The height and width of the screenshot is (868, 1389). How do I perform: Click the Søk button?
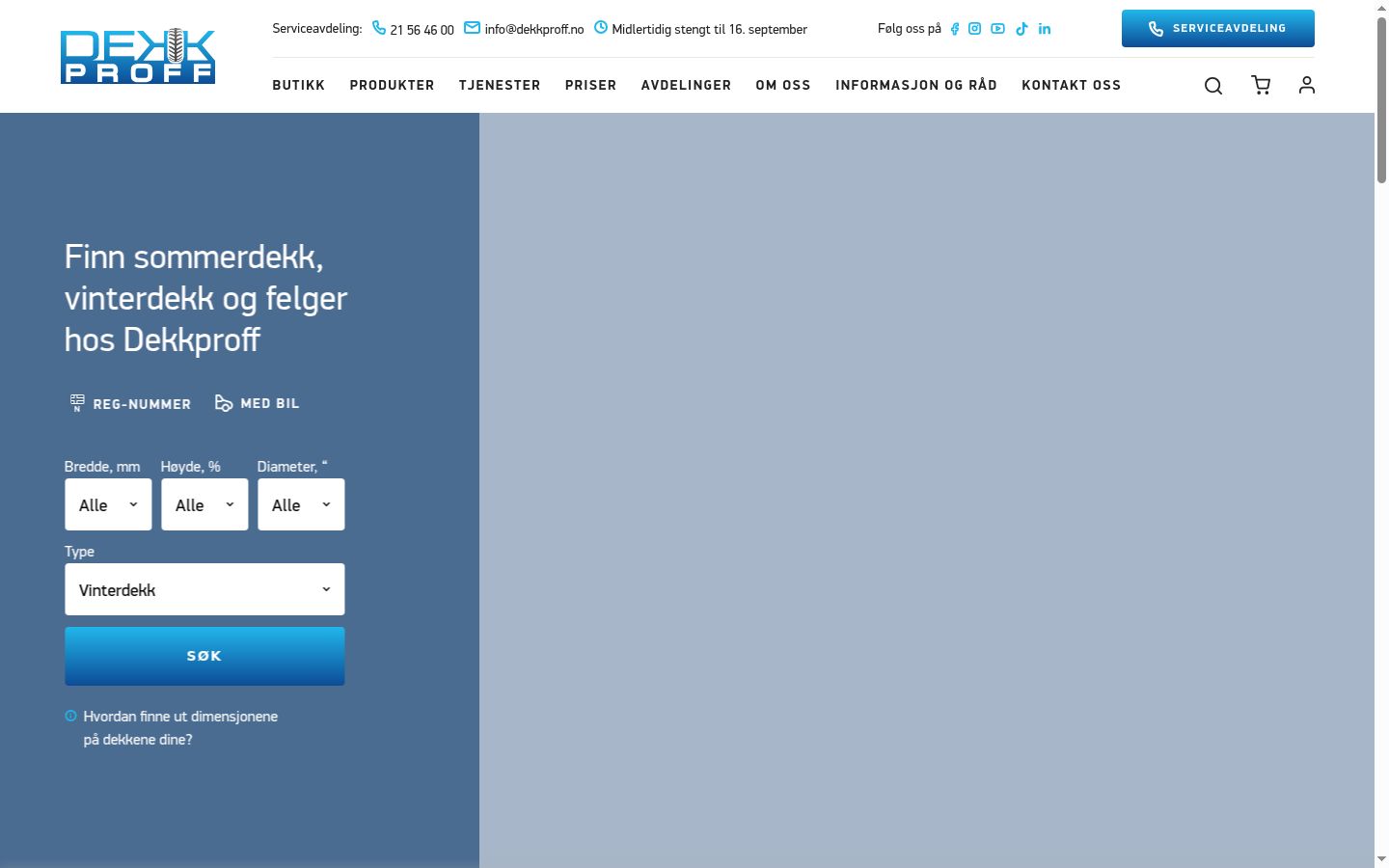coord(204,656)
